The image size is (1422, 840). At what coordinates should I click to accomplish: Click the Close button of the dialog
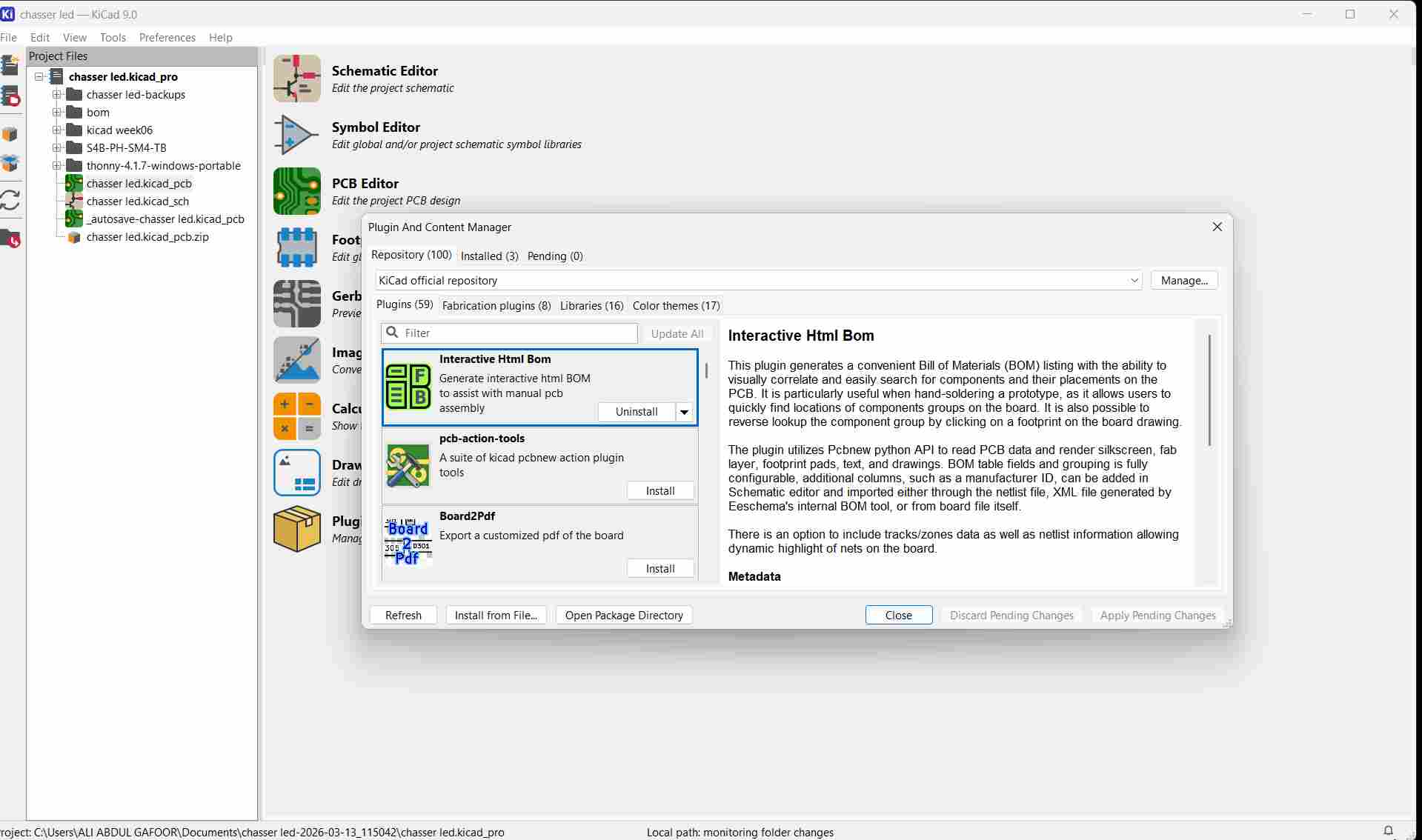pos(899,616)
